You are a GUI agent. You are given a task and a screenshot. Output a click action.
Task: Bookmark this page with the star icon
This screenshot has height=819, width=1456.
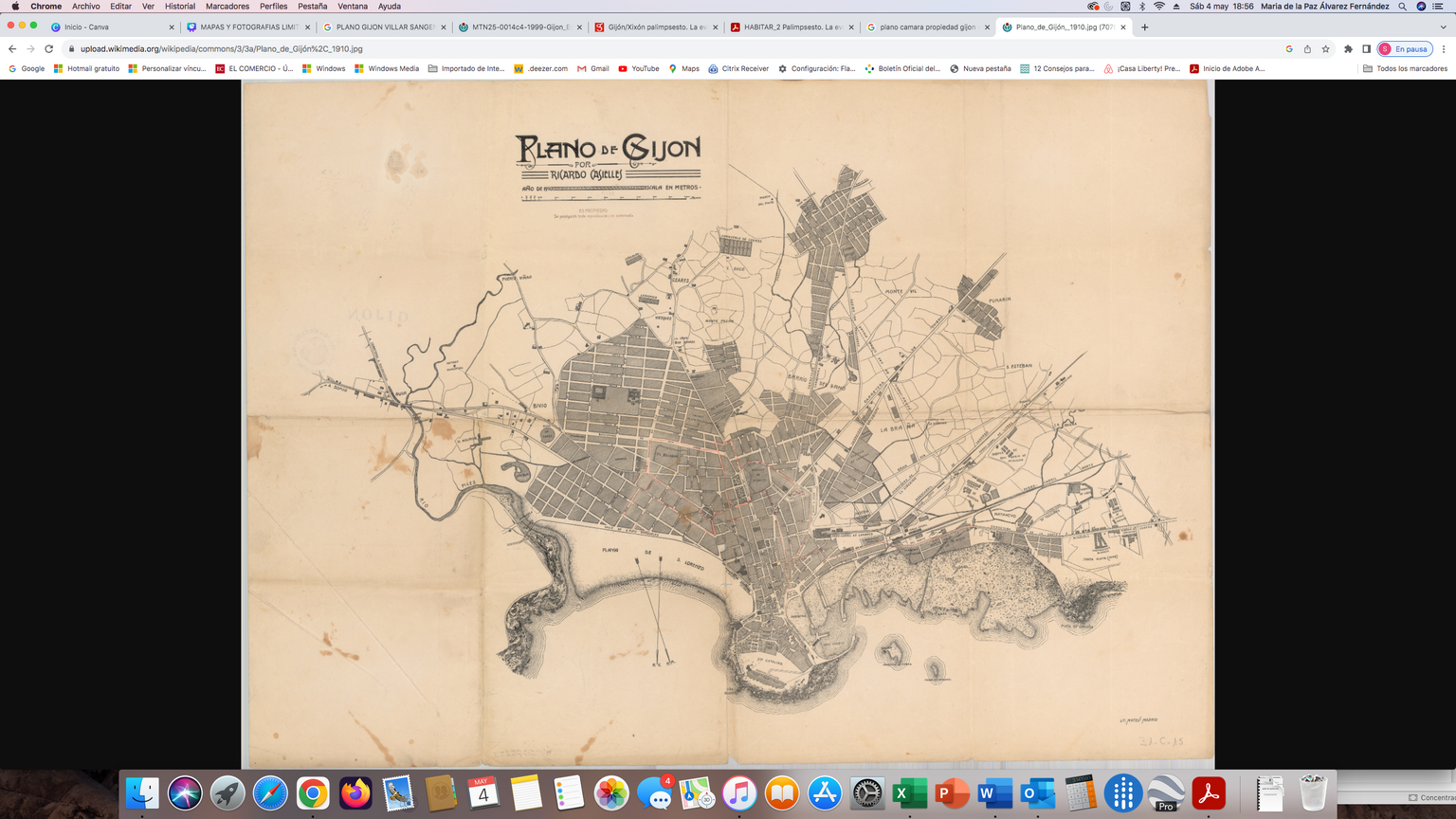[x=1325, y=49]
